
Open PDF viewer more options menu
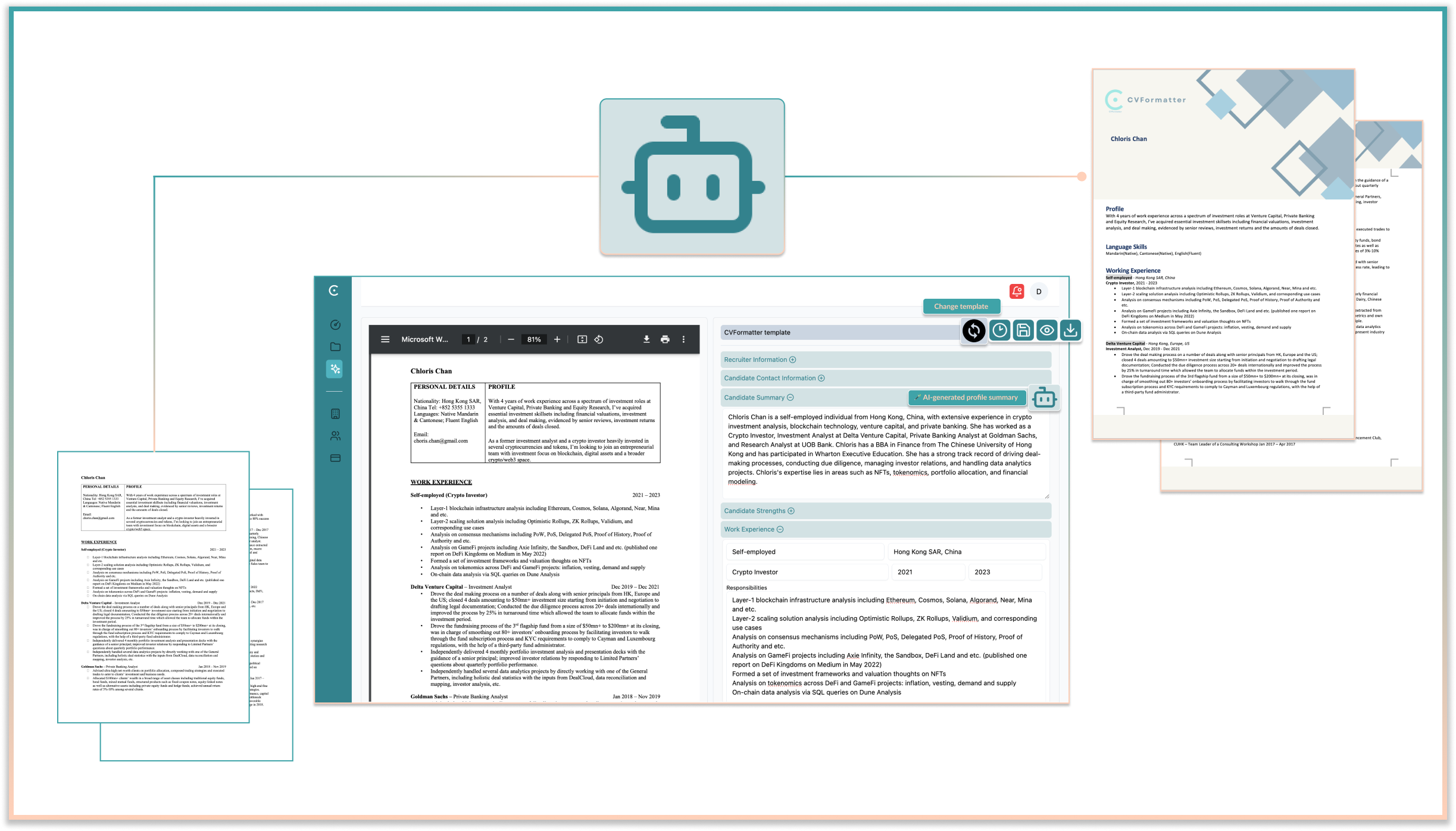click(683, 339)
